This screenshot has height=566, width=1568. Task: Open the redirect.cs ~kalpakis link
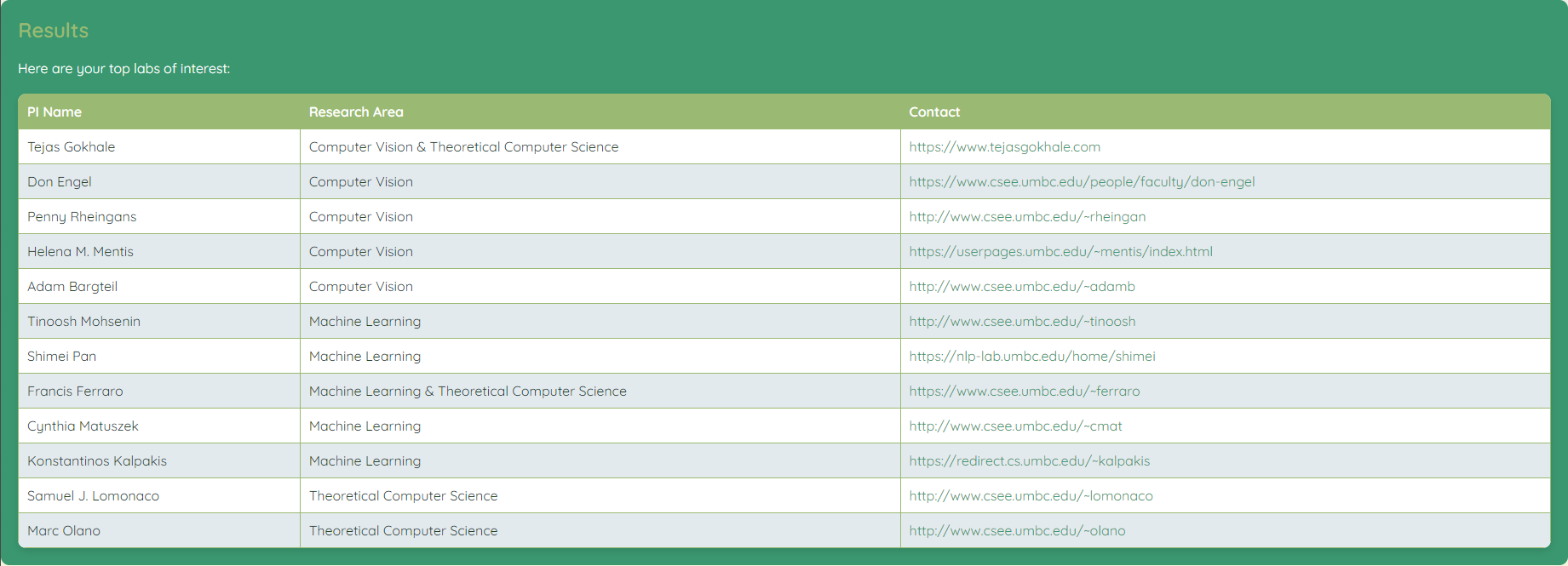pos(1030,460)
